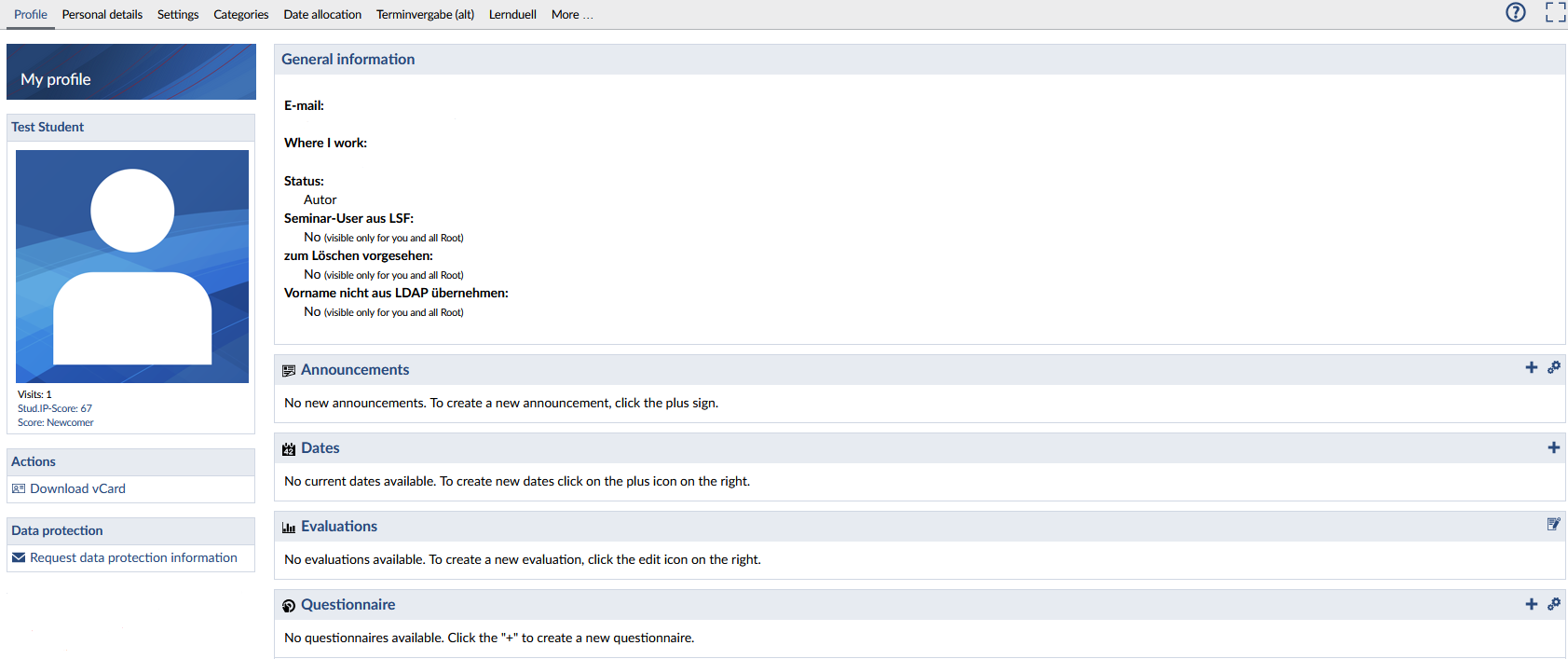
Task: Toggle fullscreen mode icon
Action: click(x=1555, y=12)
